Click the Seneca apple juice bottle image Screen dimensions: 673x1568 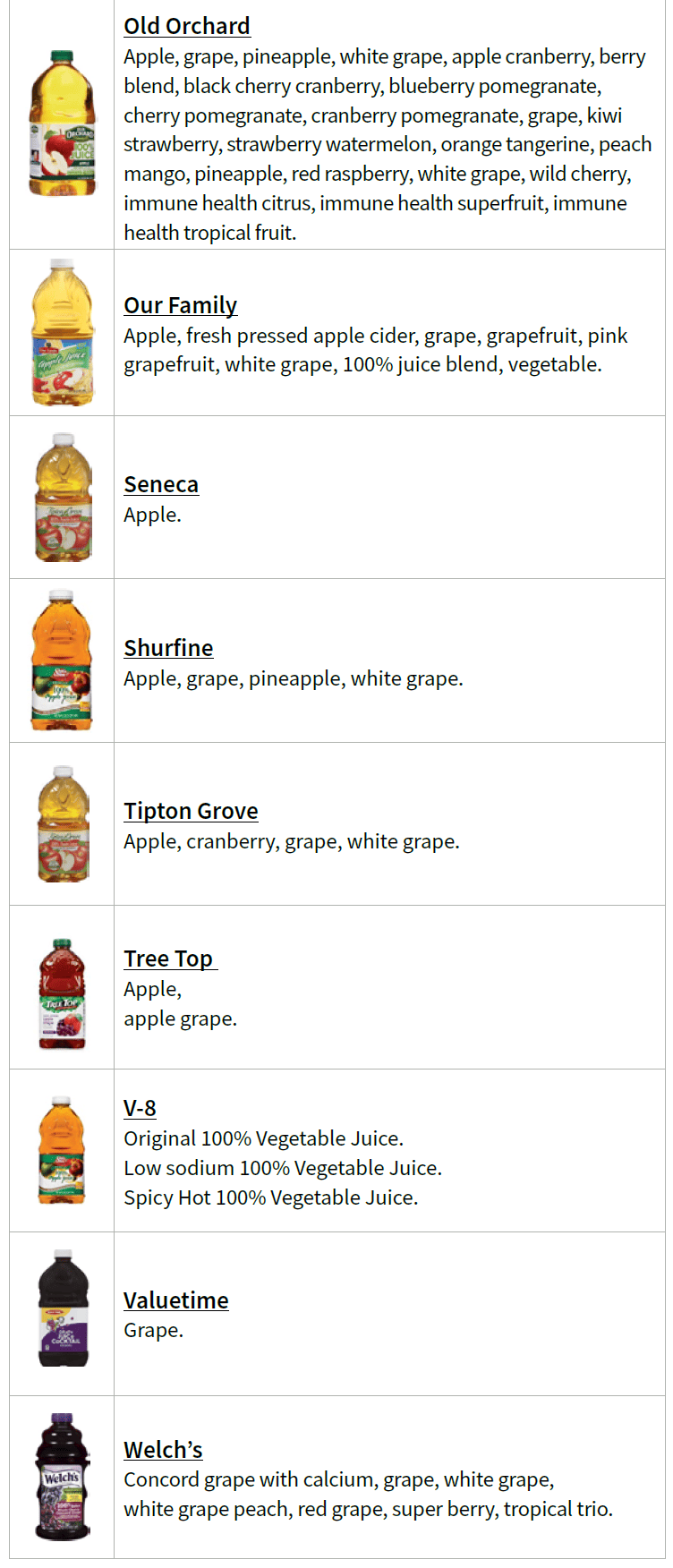[x=63, y=498]
